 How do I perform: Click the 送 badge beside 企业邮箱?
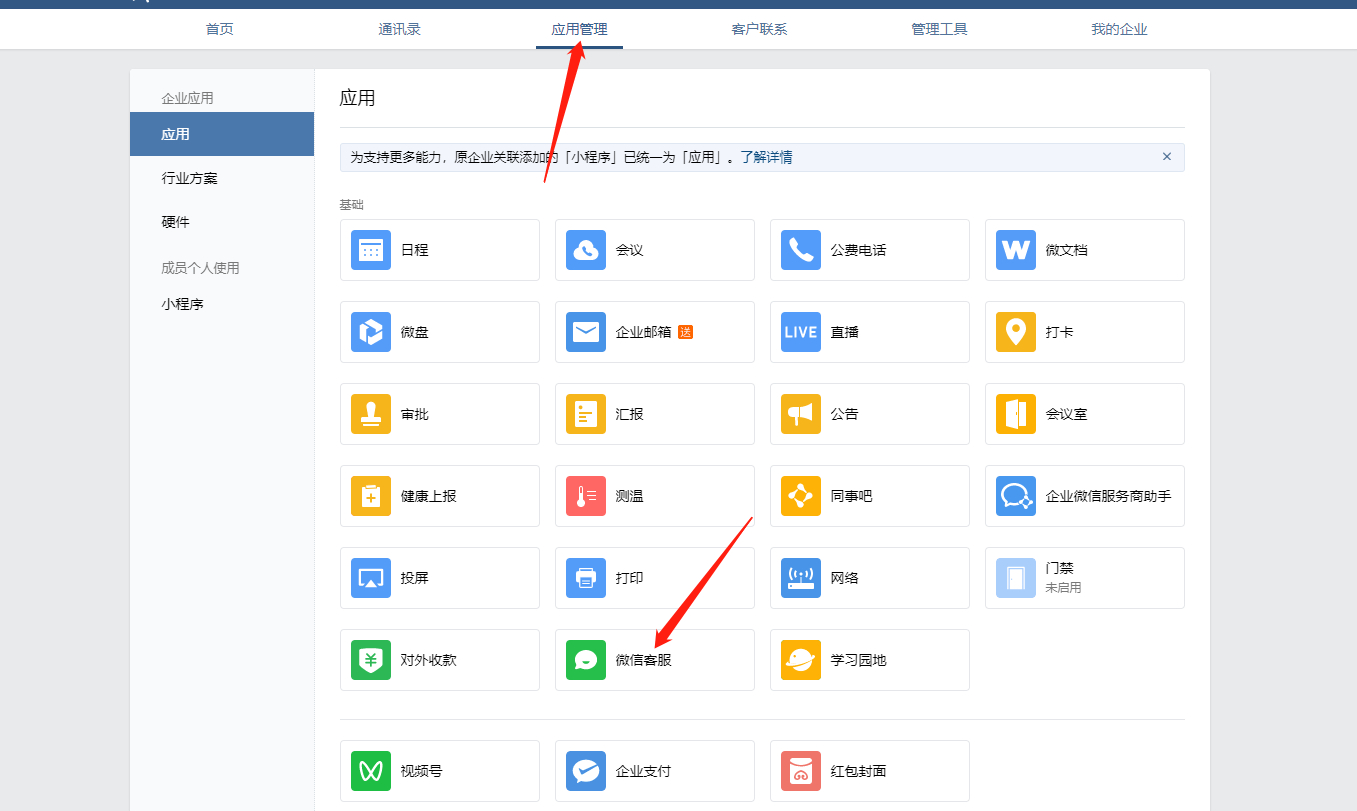(x=685, y=332)
